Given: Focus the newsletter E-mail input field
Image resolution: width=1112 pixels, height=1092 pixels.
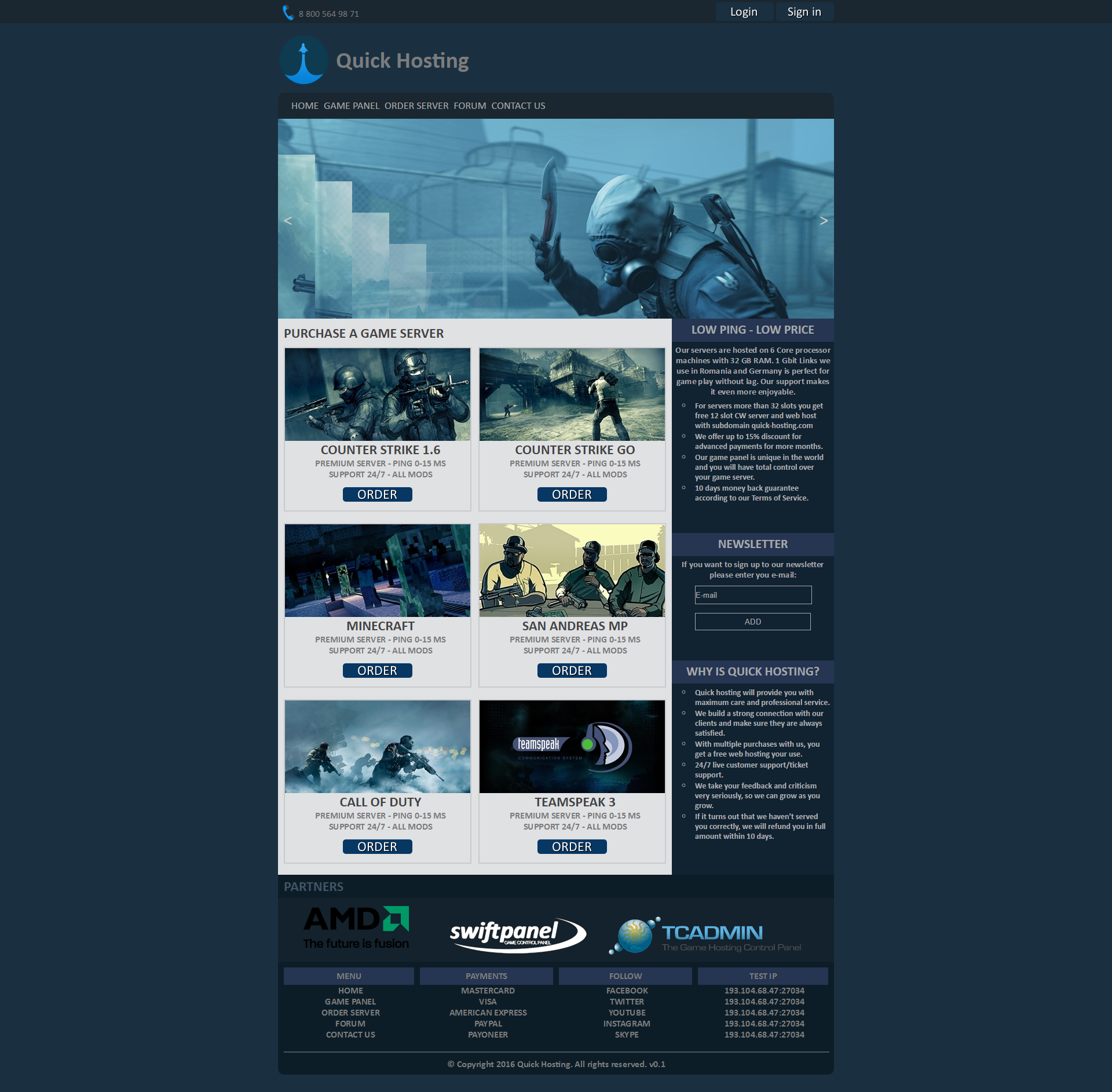Looking at the screenshot, I should tap(753, 595).
